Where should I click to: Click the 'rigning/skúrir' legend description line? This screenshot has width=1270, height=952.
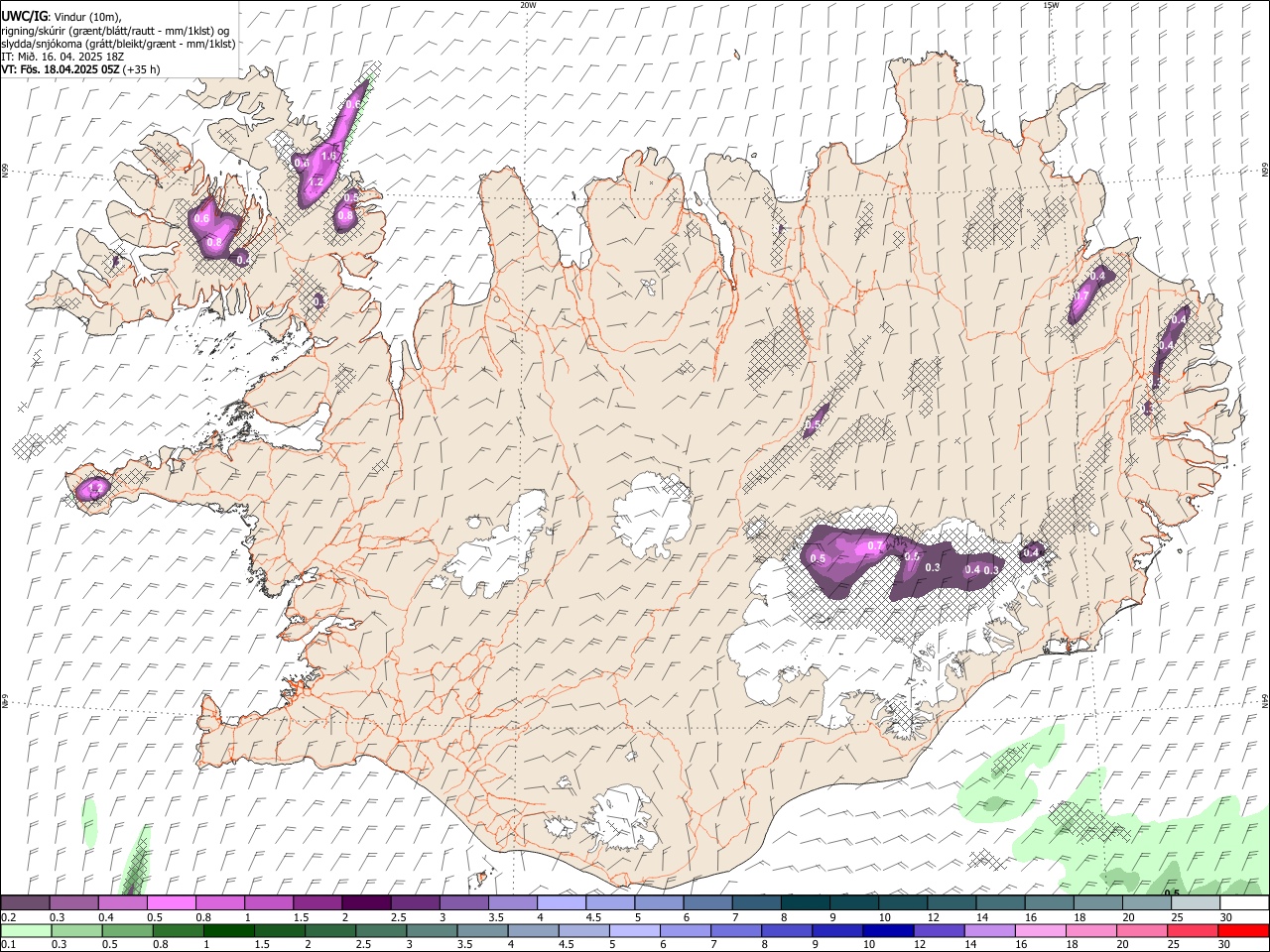tap(115, 30)
